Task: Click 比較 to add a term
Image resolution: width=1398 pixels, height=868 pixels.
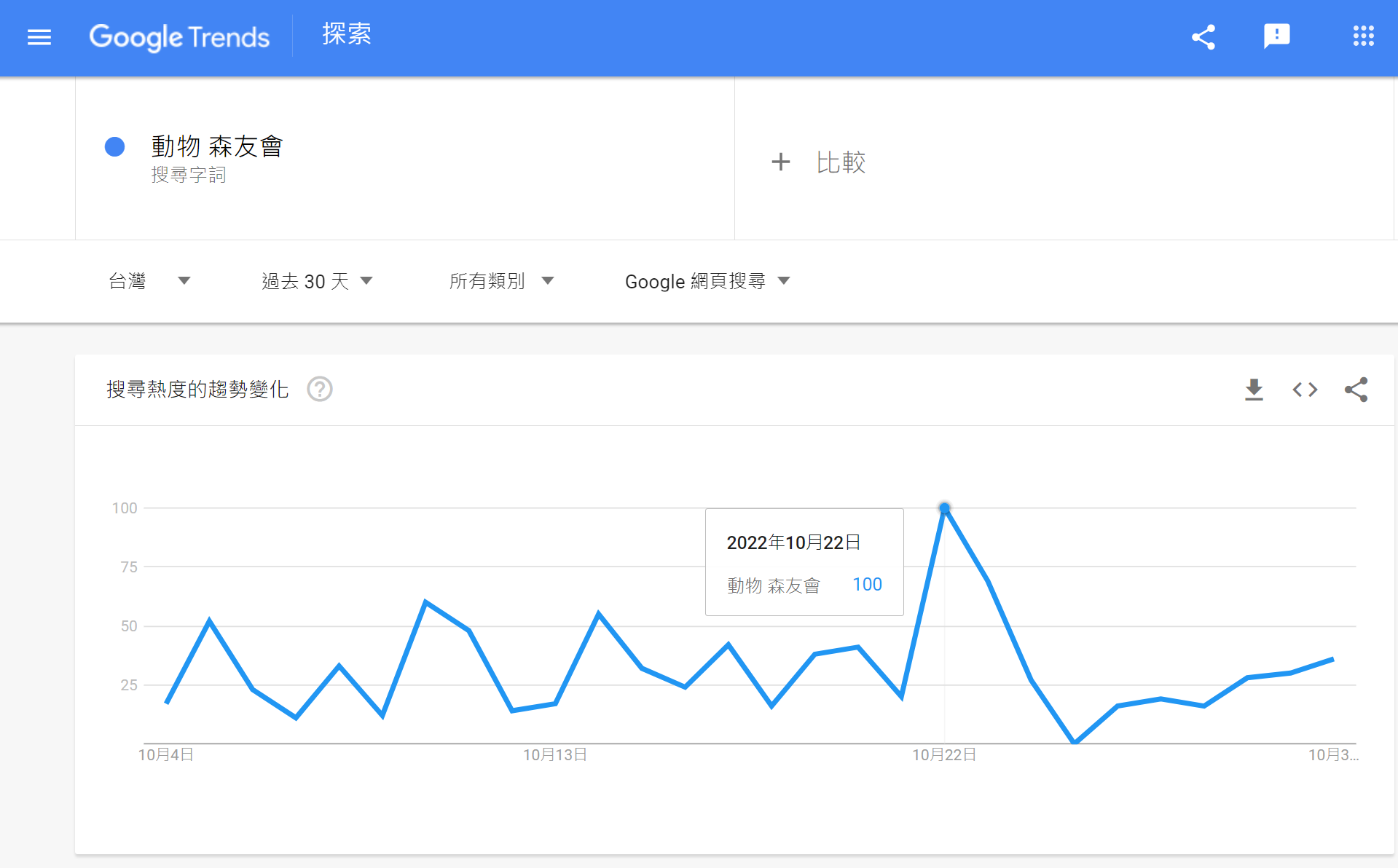Action: tap(841, 162)
